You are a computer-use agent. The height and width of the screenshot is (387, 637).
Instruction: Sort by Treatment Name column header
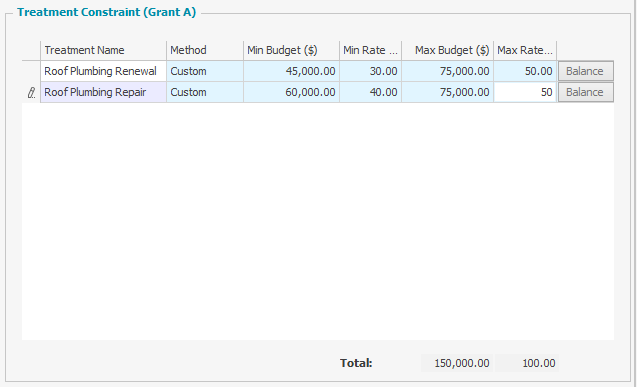103,50
